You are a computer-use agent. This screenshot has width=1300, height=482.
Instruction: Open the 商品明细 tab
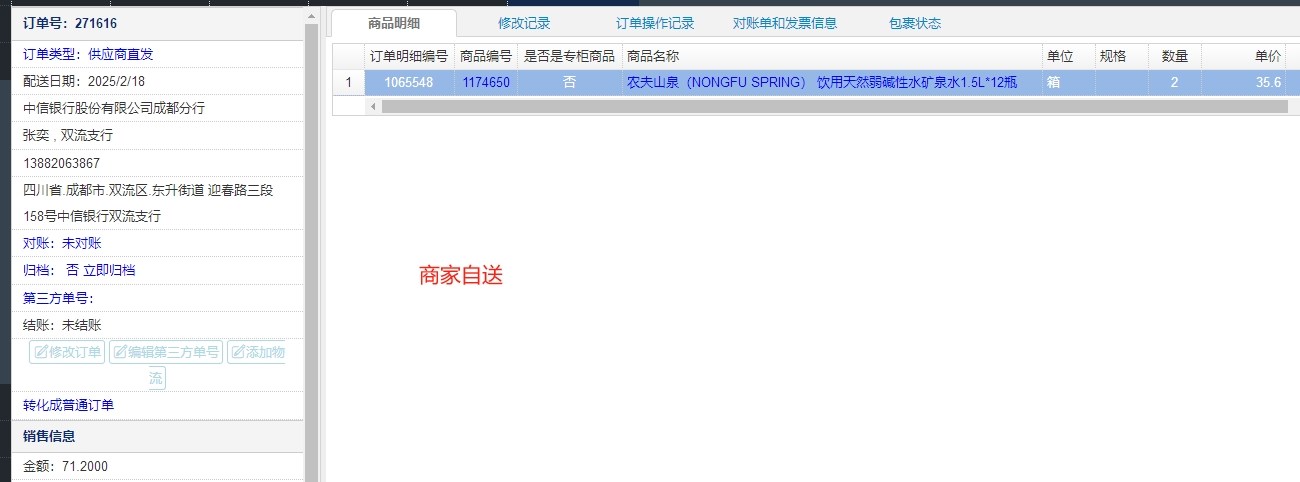393,23
